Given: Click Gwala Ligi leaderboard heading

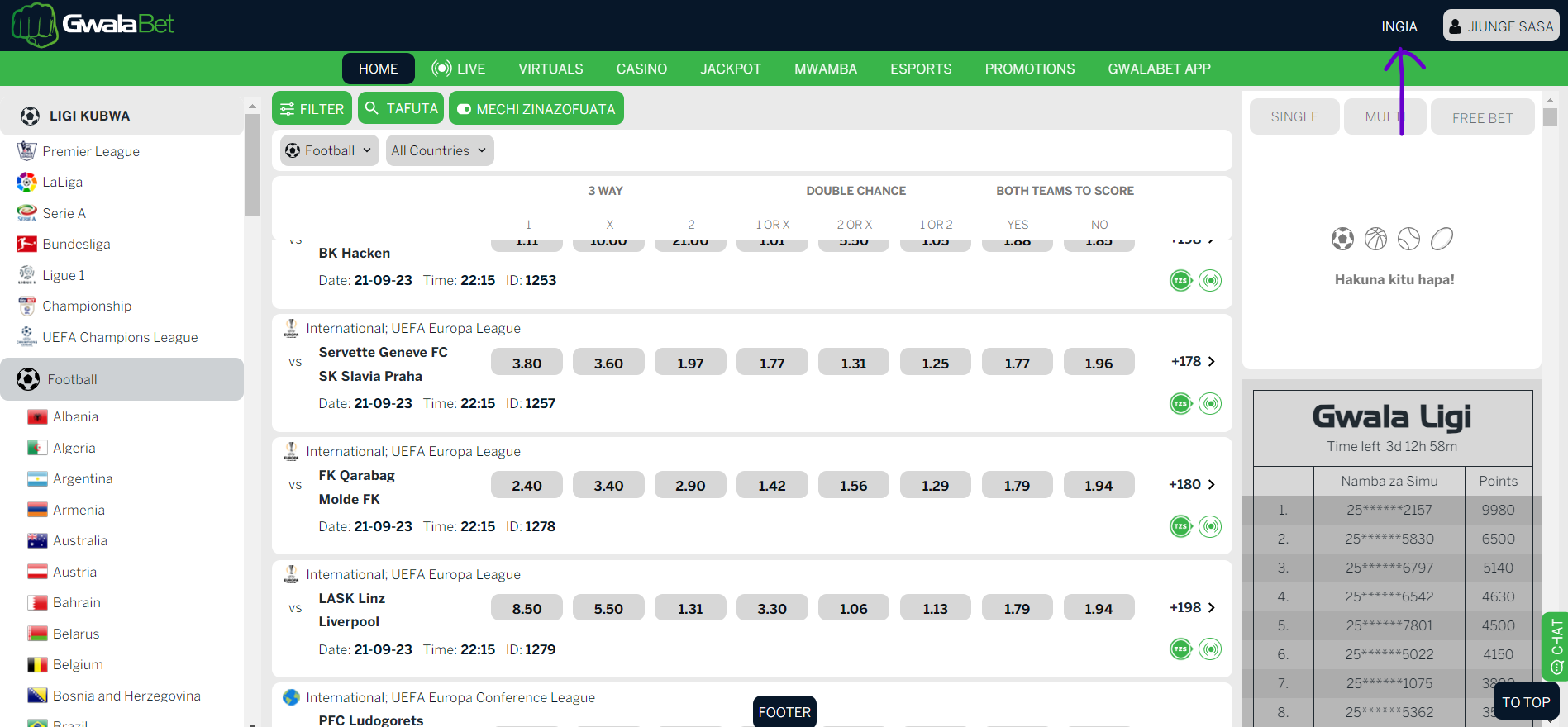Looking at the screenshot, I should (x=1392, y=416).
